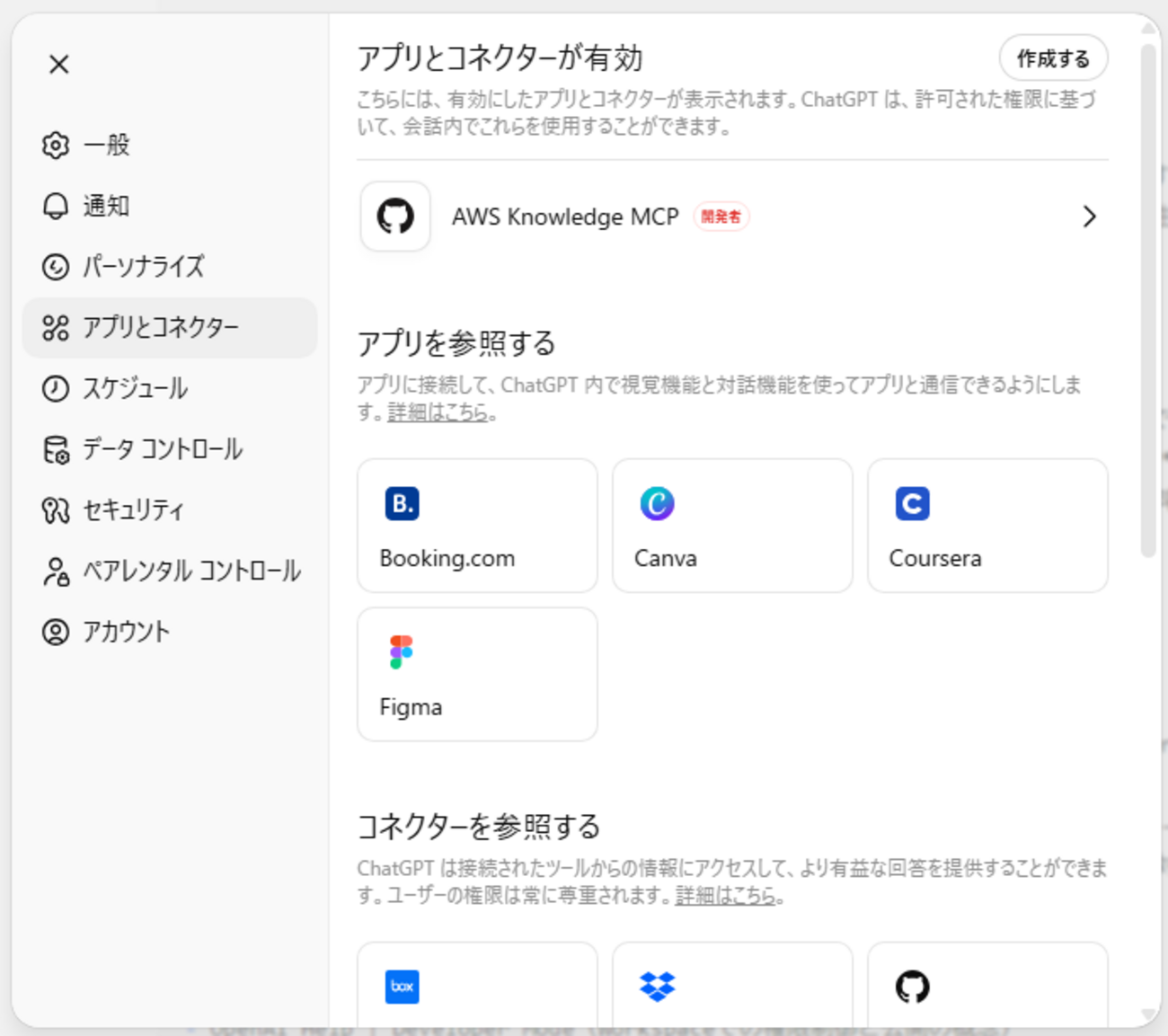Open the Figma app card
Screen dimensions: 1168x1036
point(476,674)
